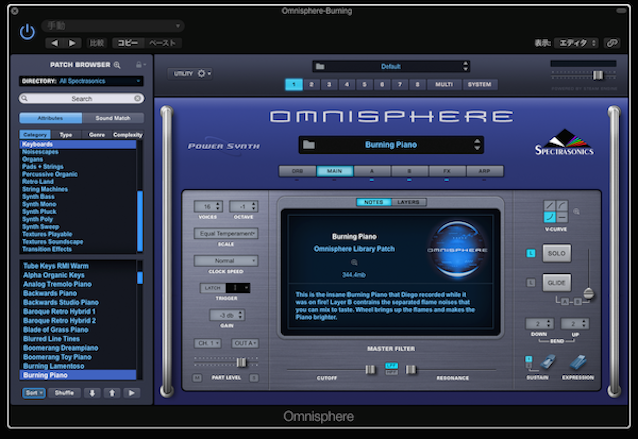This screenshot has height=439, width=638.
Task: Click the Spectrasonics logo
Action: point(564,142)
